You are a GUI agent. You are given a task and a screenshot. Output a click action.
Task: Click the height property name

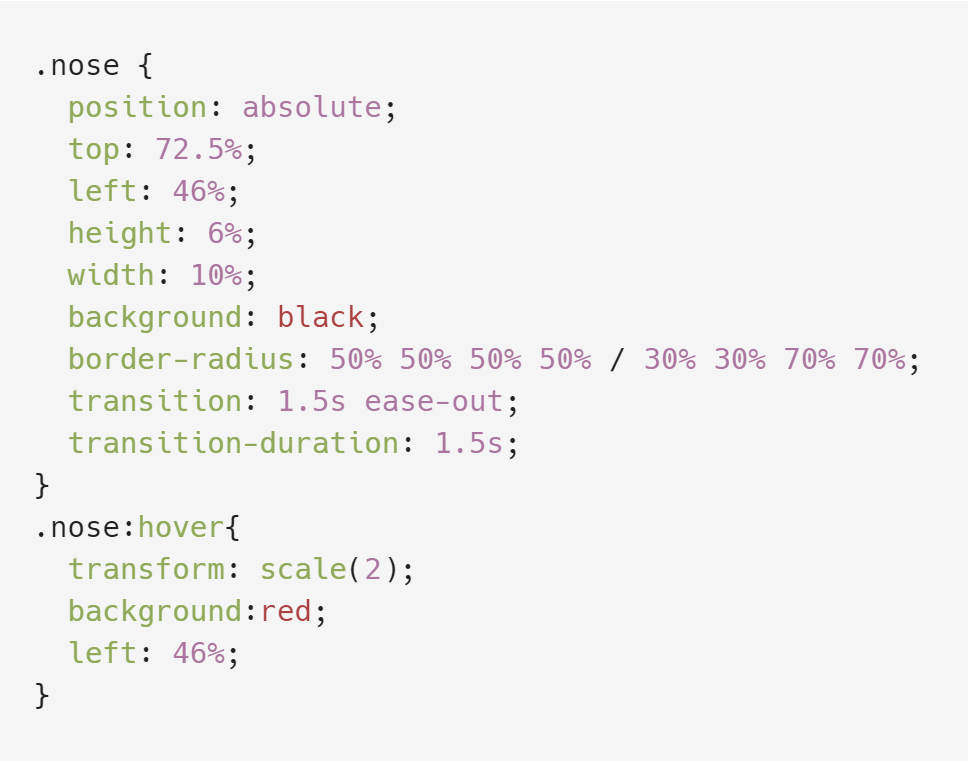pos(120,233)
